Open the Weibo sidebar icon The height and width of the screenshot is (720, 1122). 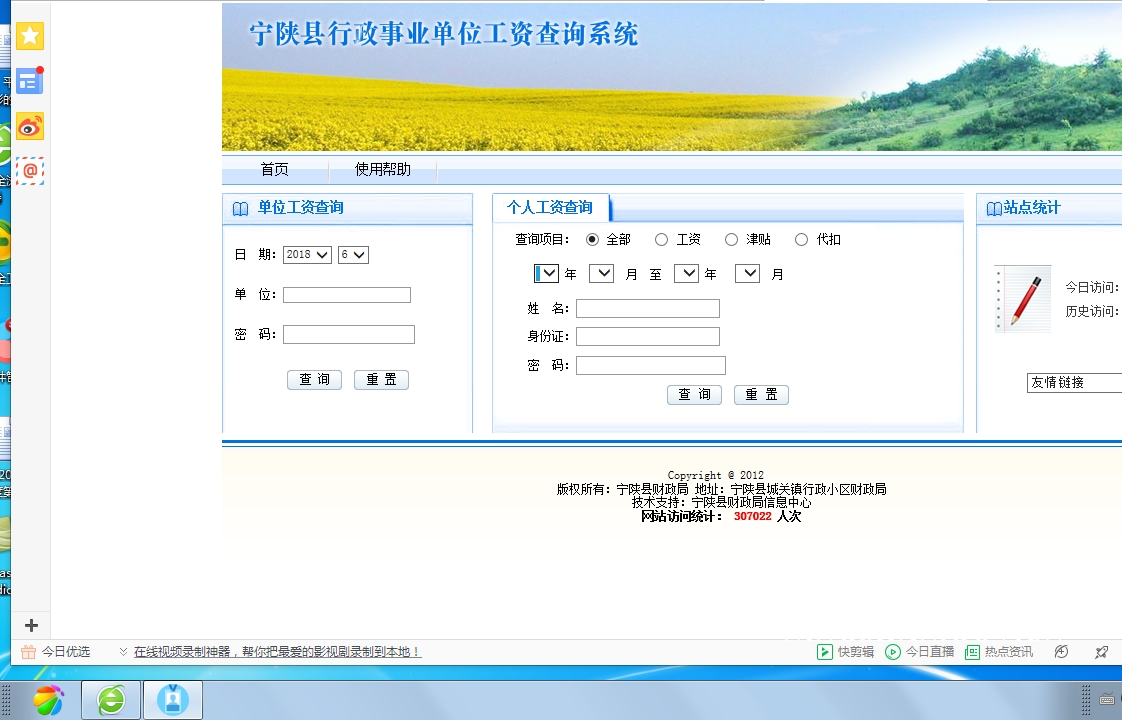pyautogui.click(x=30, y=126)
